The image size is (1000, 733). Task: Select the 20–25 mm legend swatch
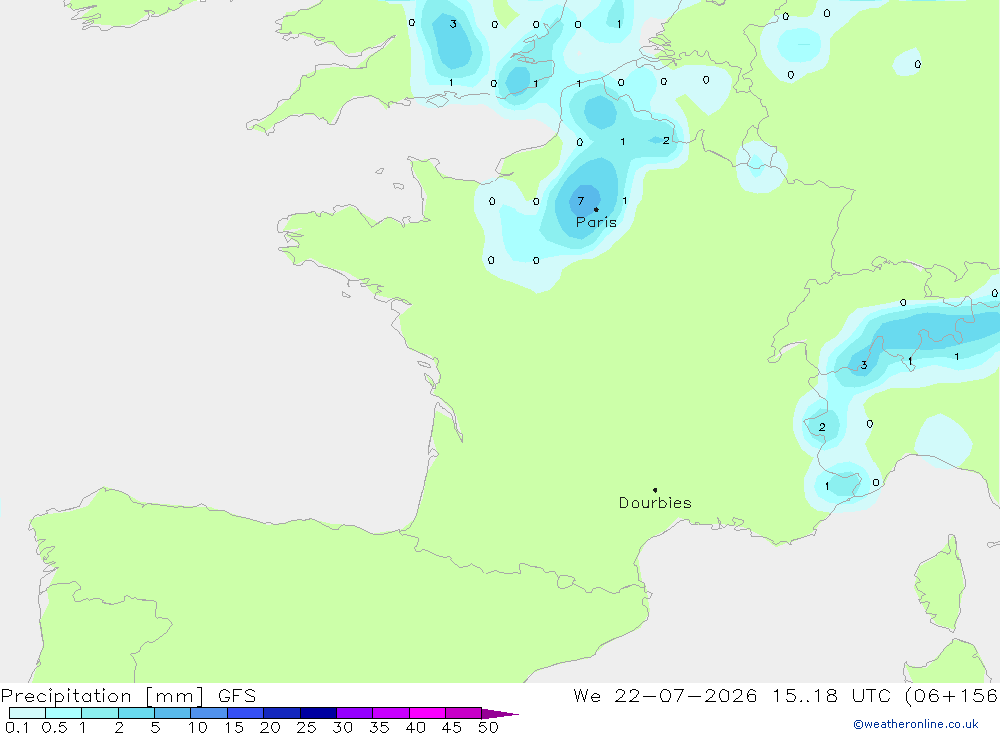tap(281, 713)
